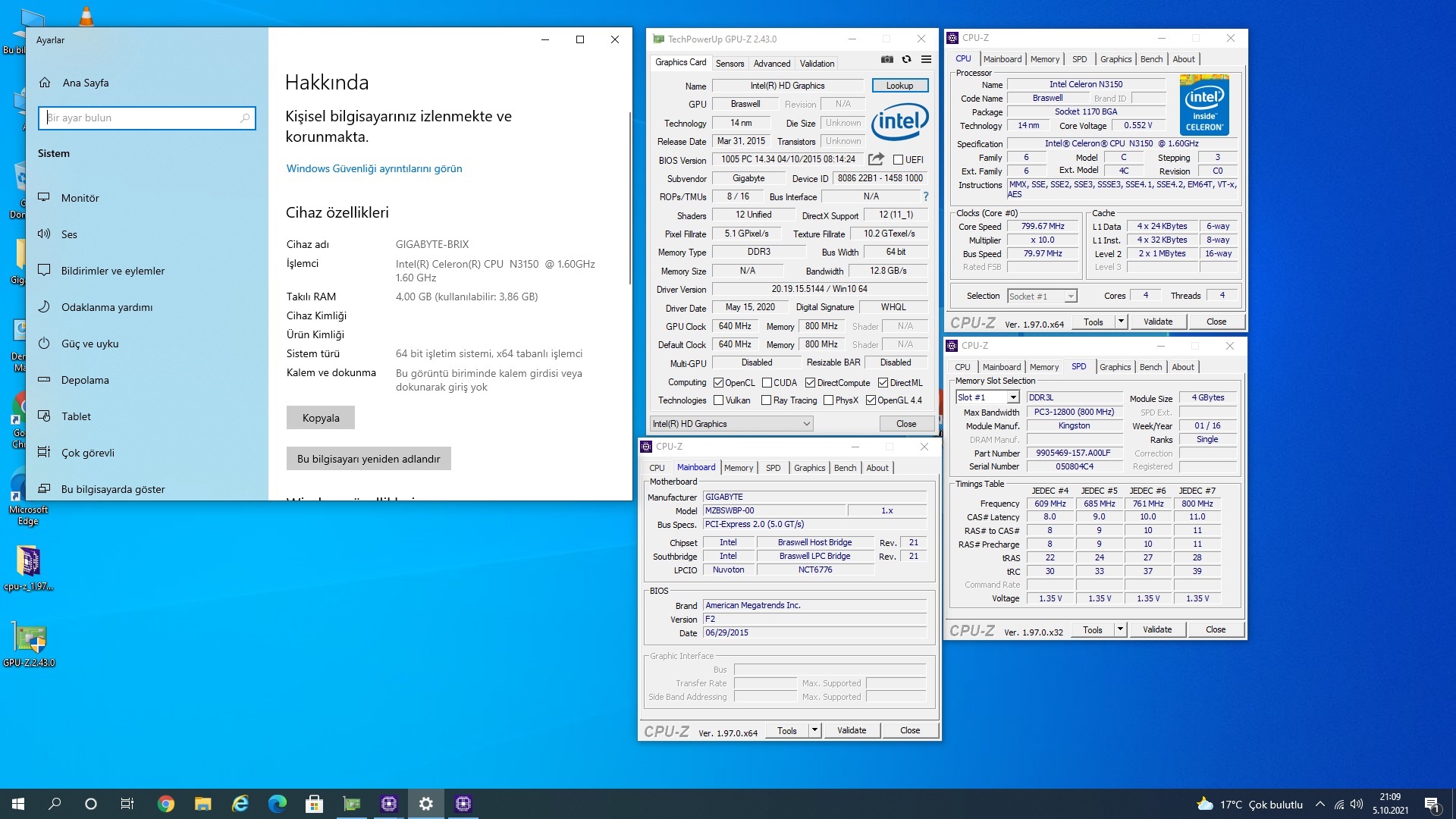Toggle the OpenCL checkbox
The height and width of the screenshot is (819, 1456).
[x=718, y=383]
